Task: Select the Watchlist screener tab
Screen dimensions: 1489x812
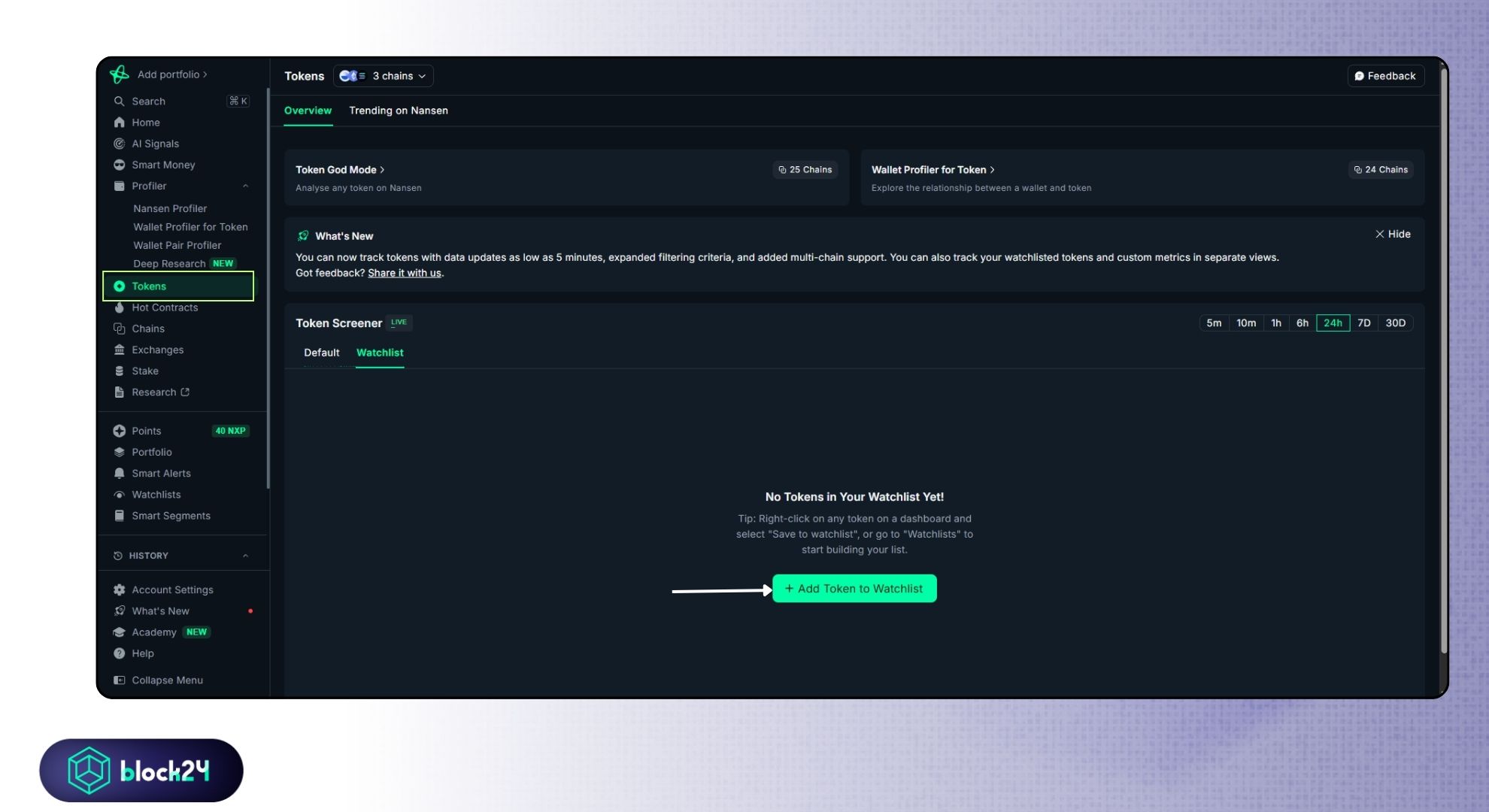Action: (x=380, y=353)
